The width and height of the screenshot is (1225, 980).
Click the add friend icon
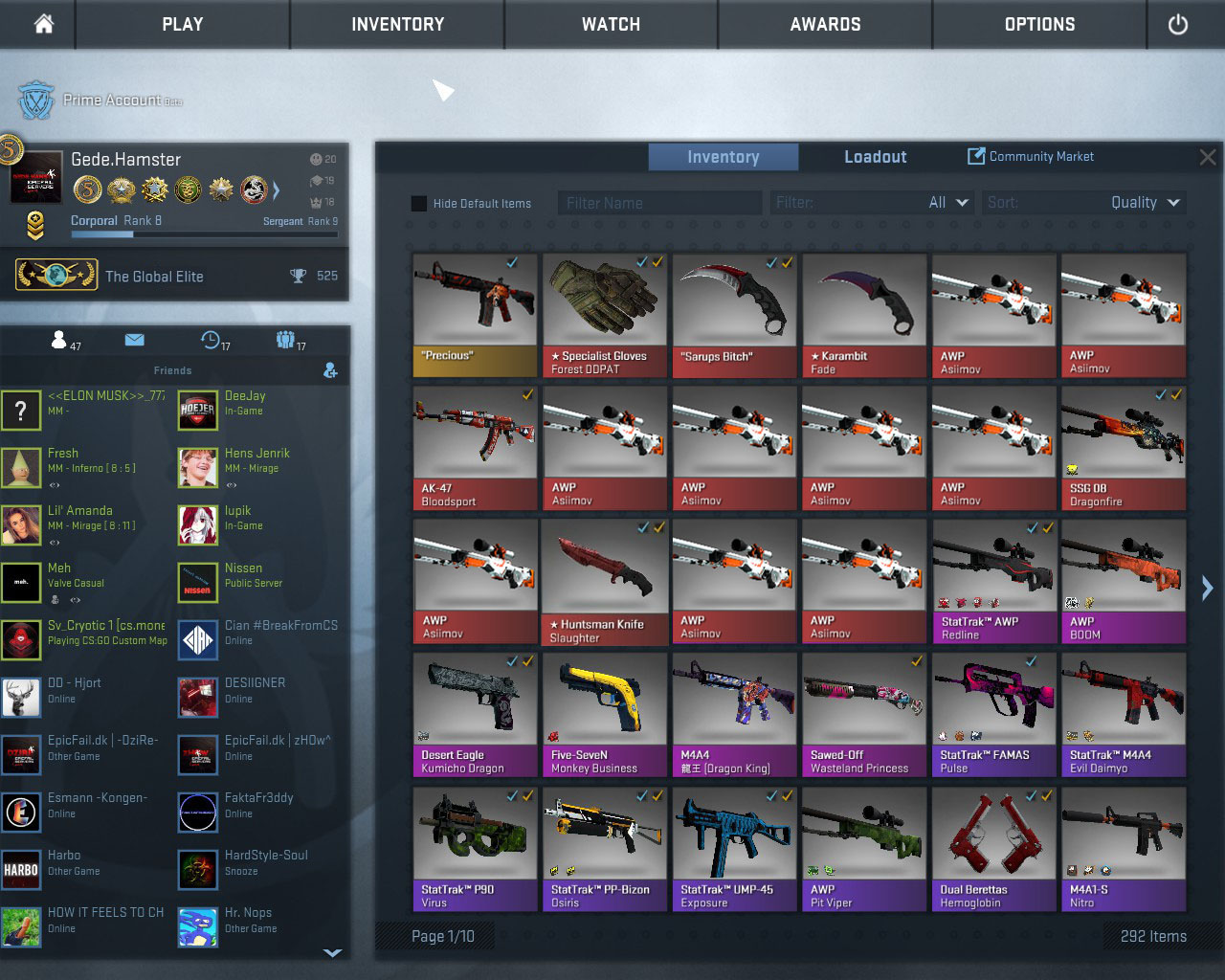[x=330, y=370]
